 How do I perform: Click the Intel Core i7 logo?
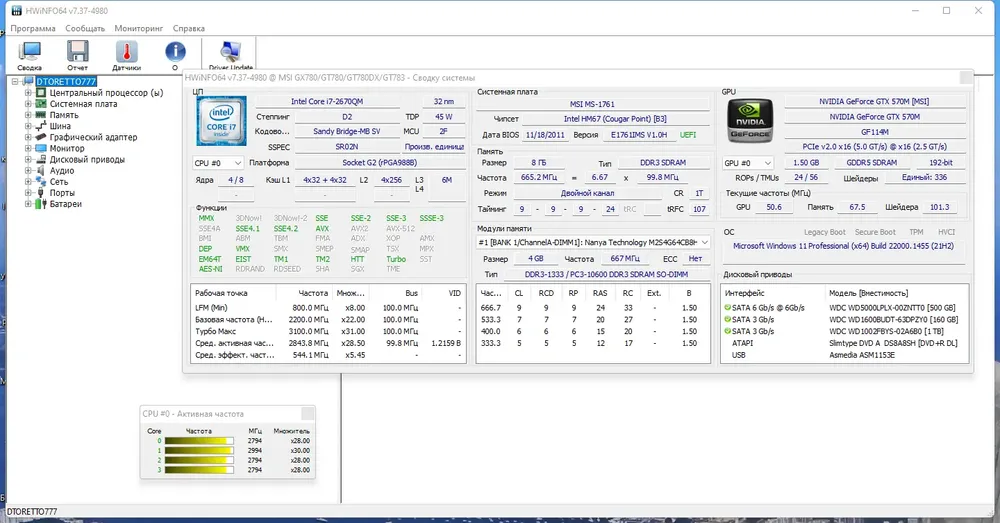tap(221, 121)
